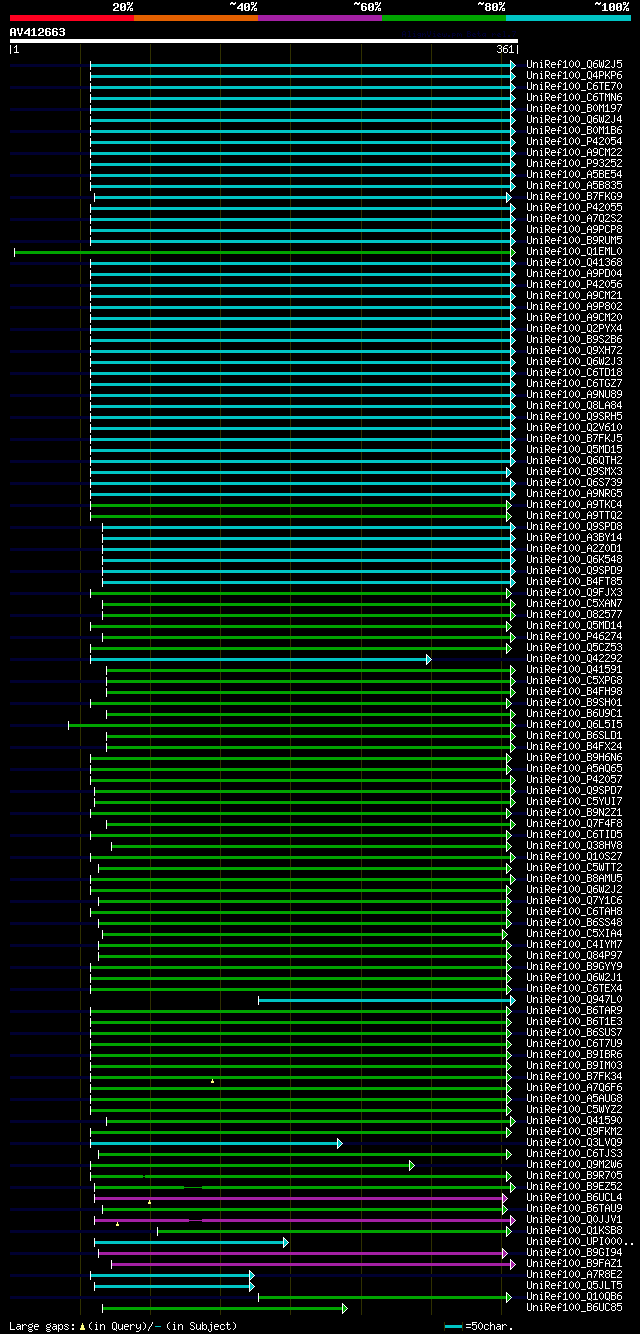Click yellow gap marker in Q0JJV1 row
Viewport: 640px width, 1334px height.
pos(117,1223)
